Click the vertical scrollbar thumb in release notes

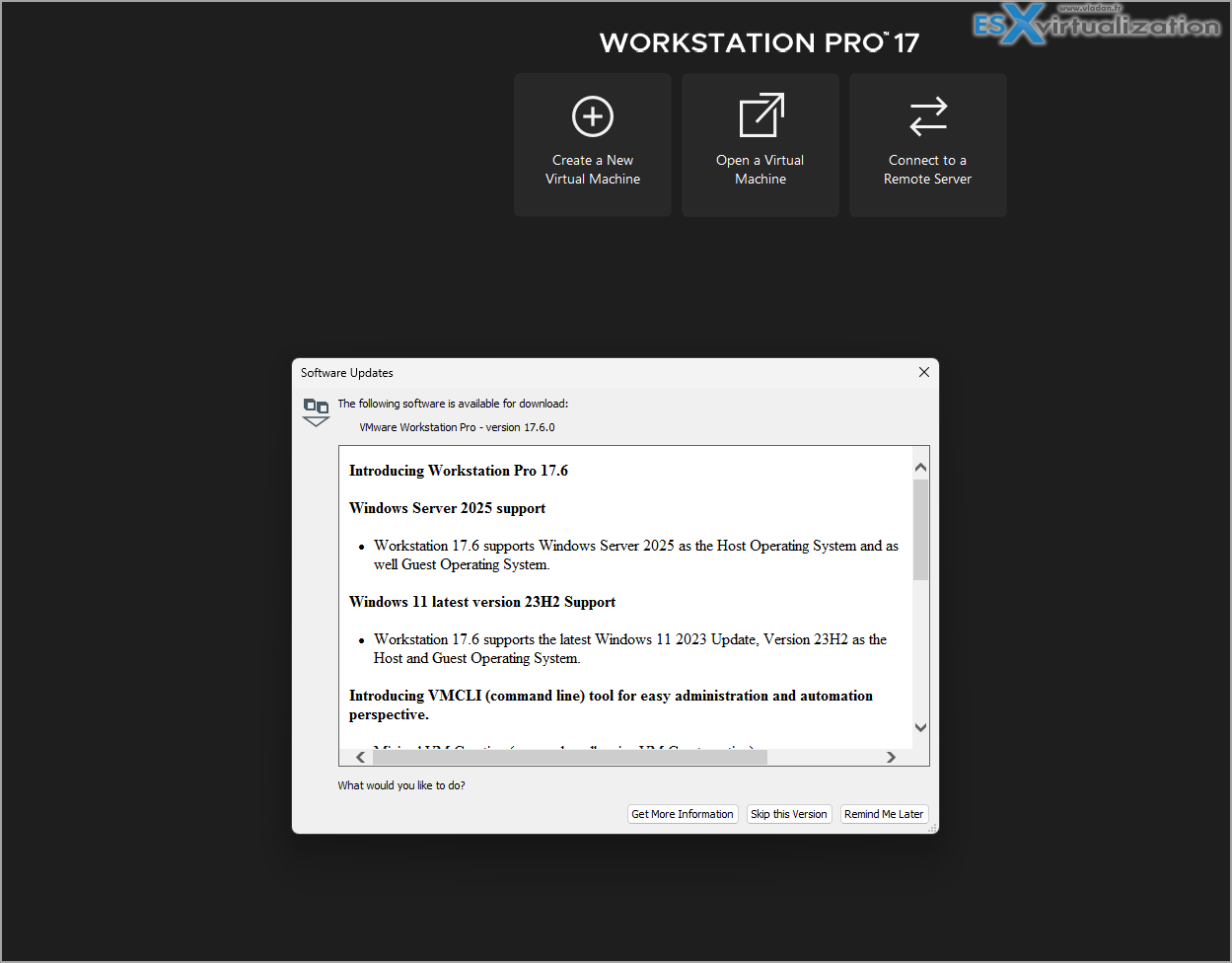(920, 530)
